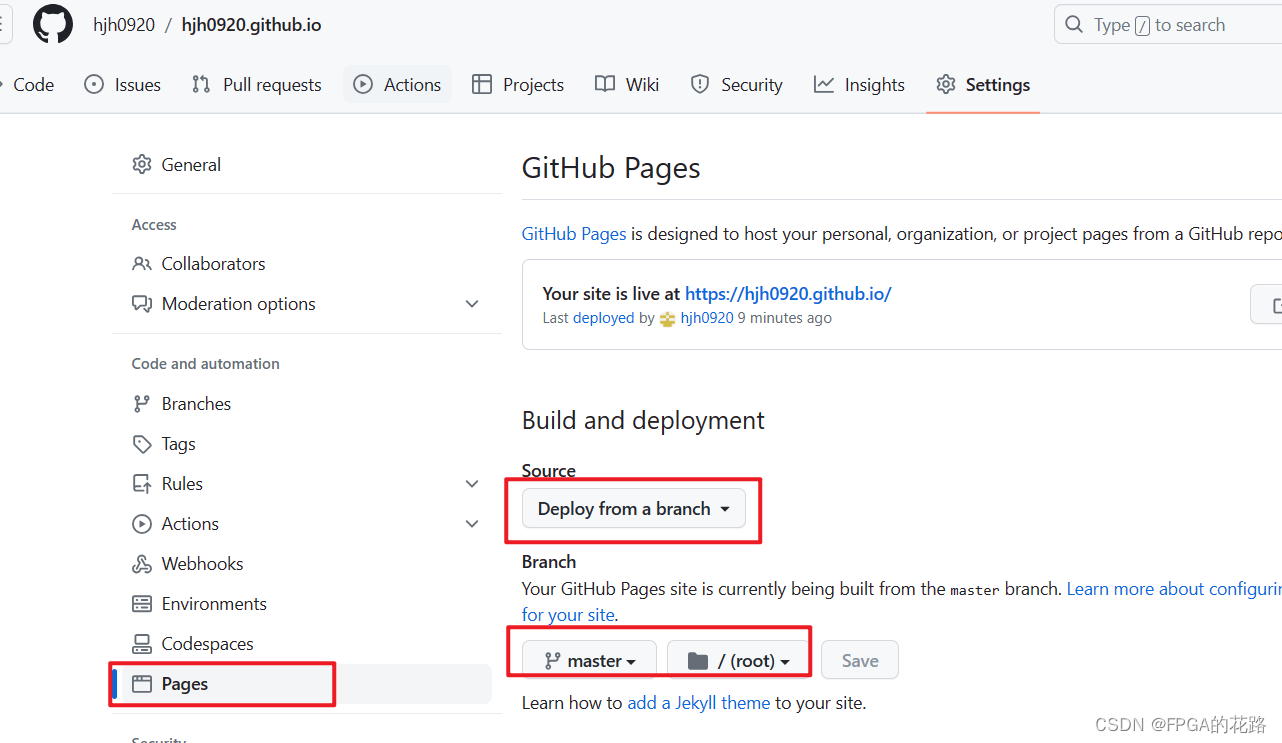Focus the 'Type / to search' field
Viewport: 1282px width, 743px height.
(1168, 25)
